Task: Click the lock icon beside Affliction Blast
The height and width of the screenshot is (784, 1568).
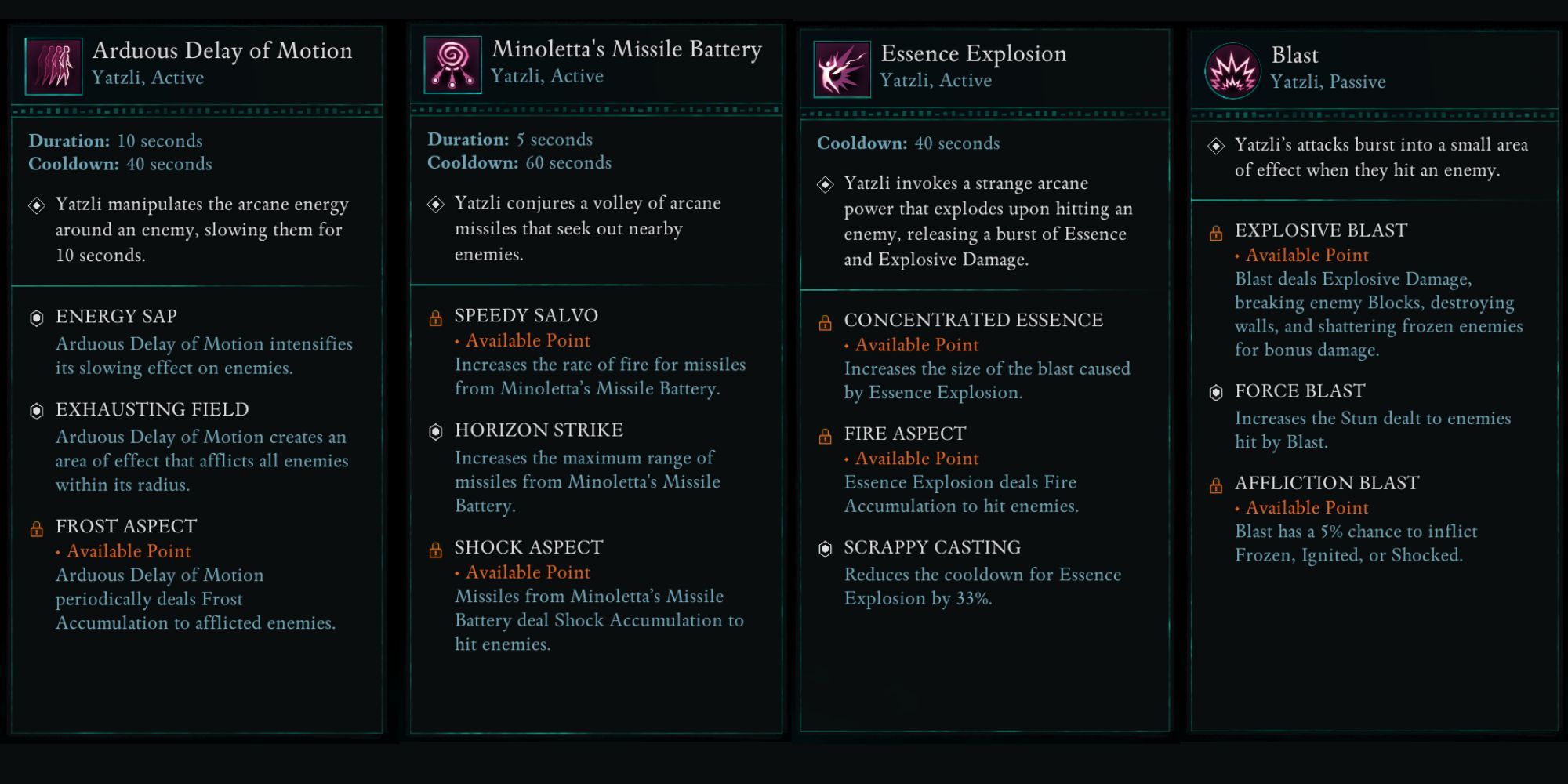Action: click(x=1216, y=486)
